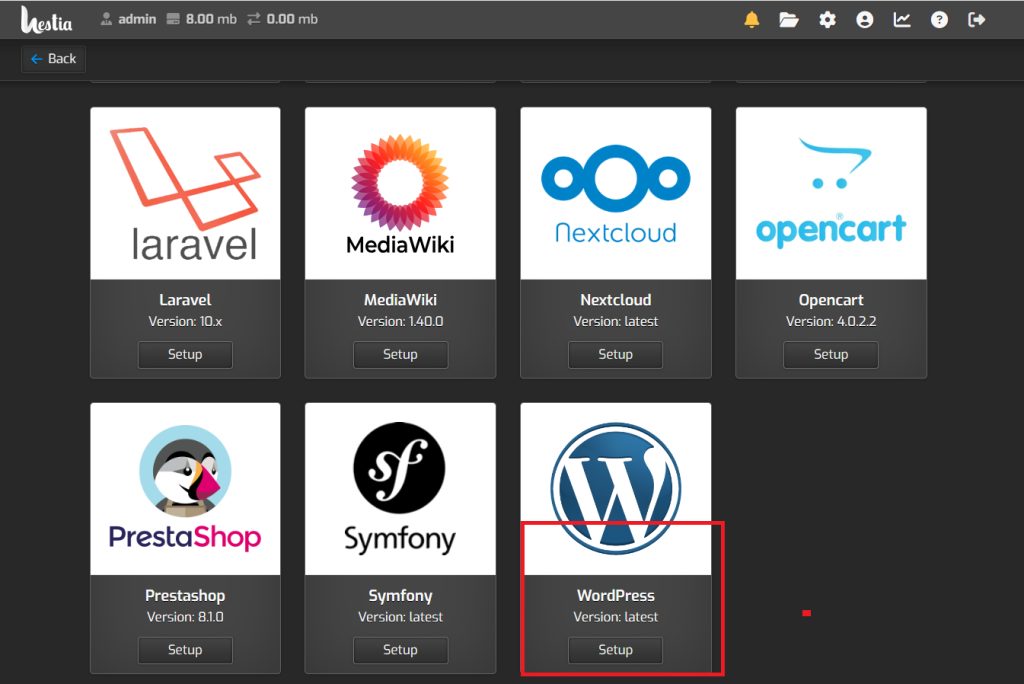
Task: Click the Opencart card title
Action: click(x=831, y=300)
